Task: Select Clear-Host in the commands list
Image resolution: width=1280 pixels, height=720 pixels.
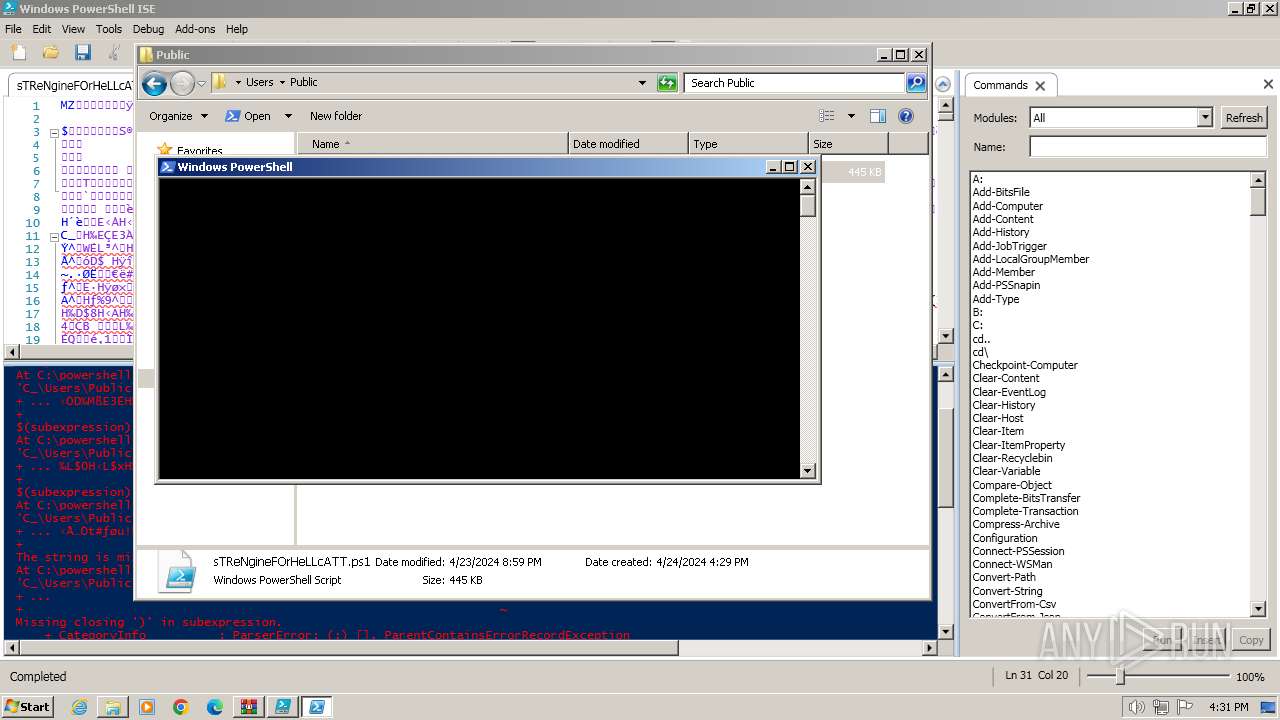Action: click(x=998, y=418)
